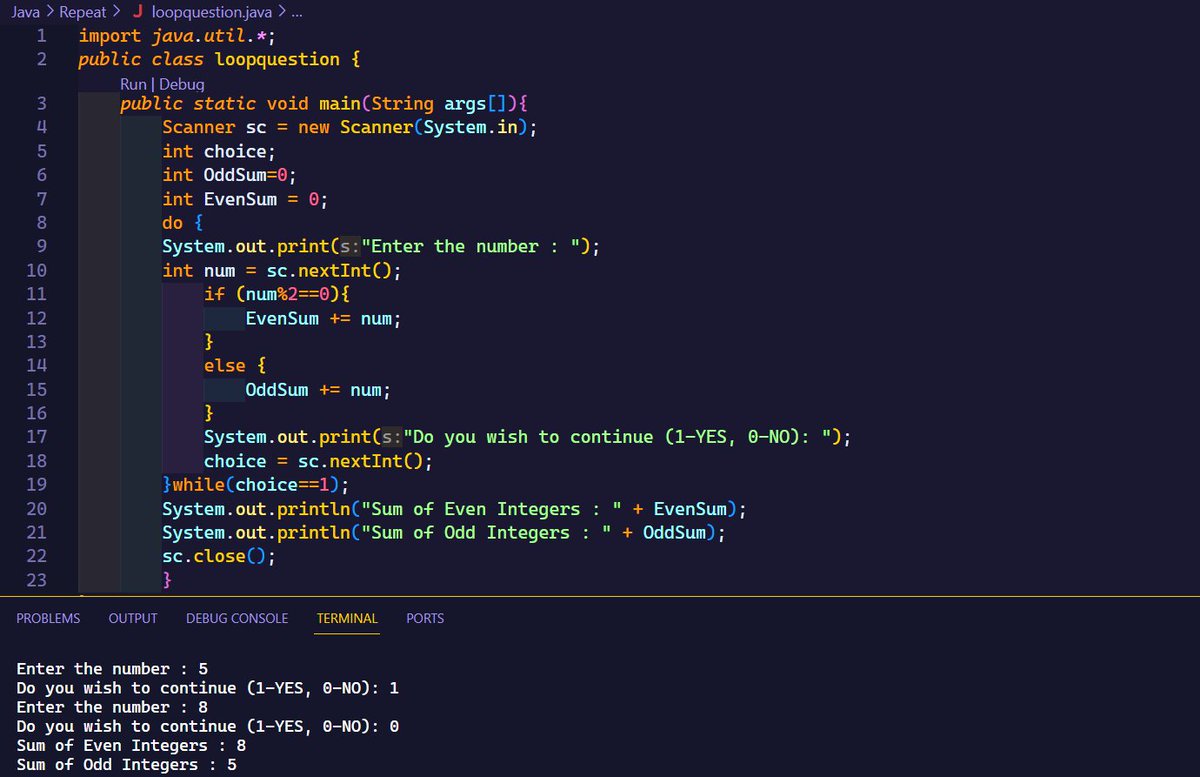The image size is (1200, 777).
Task: Click terminal line 'Enter the number : 8'
Action: point(112,707)
